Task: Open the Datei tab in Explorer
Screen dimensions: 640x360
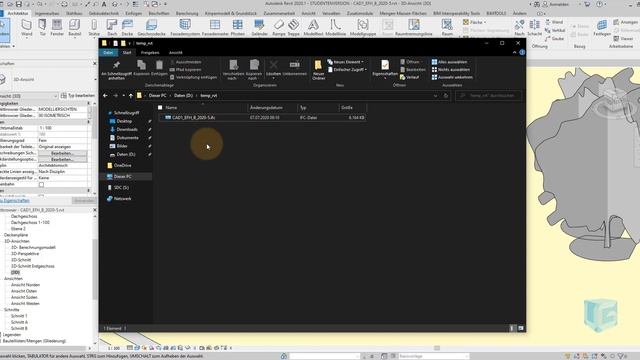Action: (108, 52)
